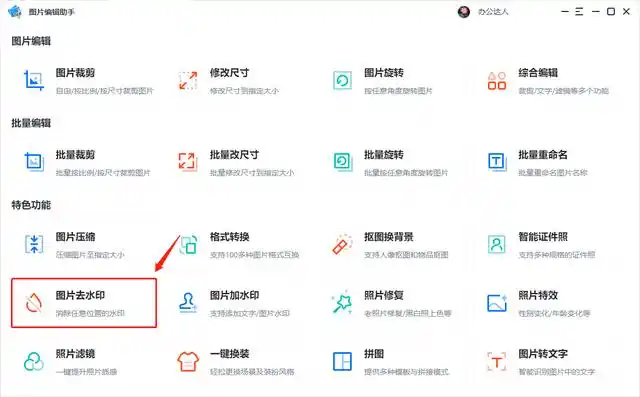
Task: Click the 批量编辑 section heading
Action: (x=31, y=123)
